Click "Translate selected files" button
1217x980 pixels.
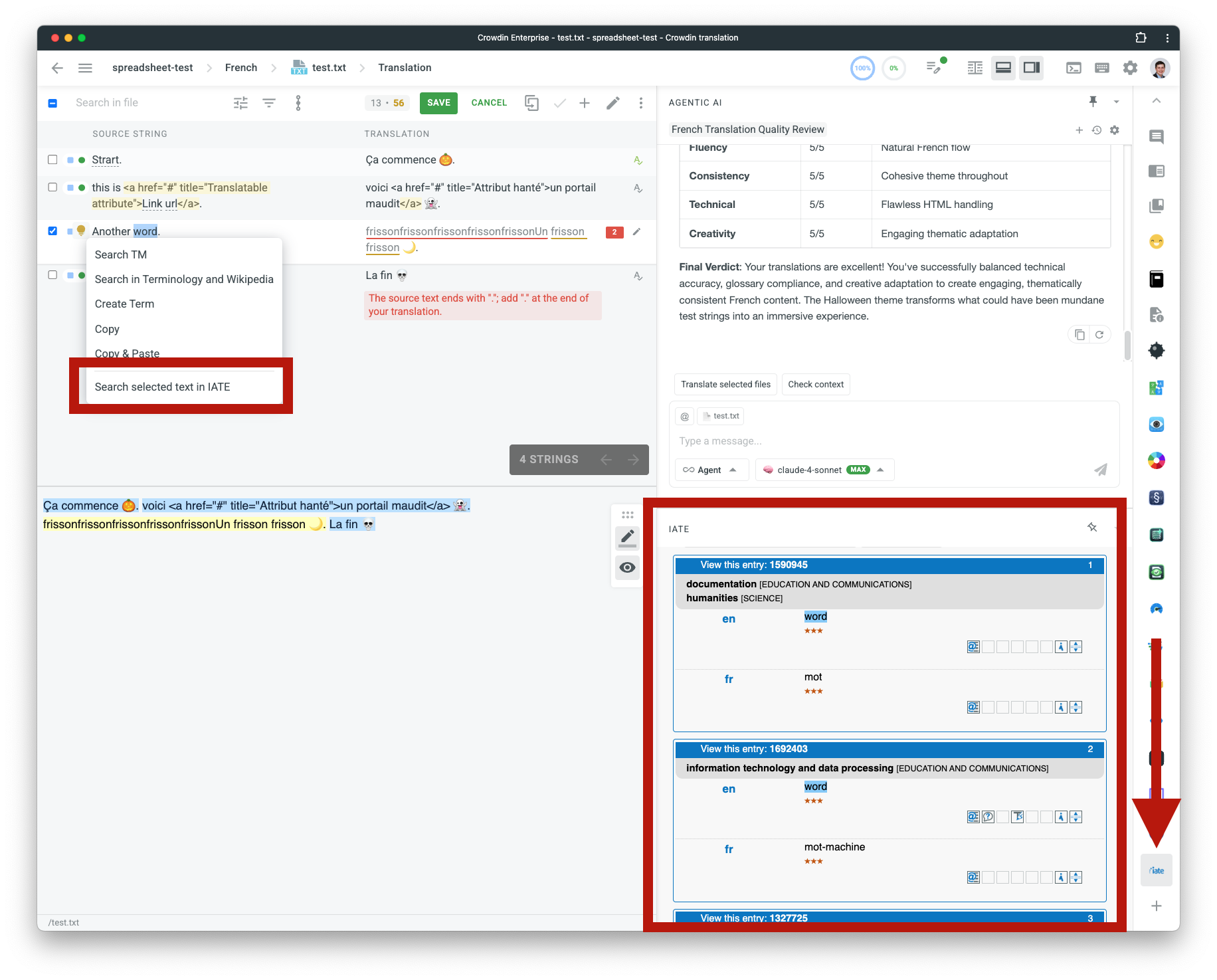(x=725, y=385)
